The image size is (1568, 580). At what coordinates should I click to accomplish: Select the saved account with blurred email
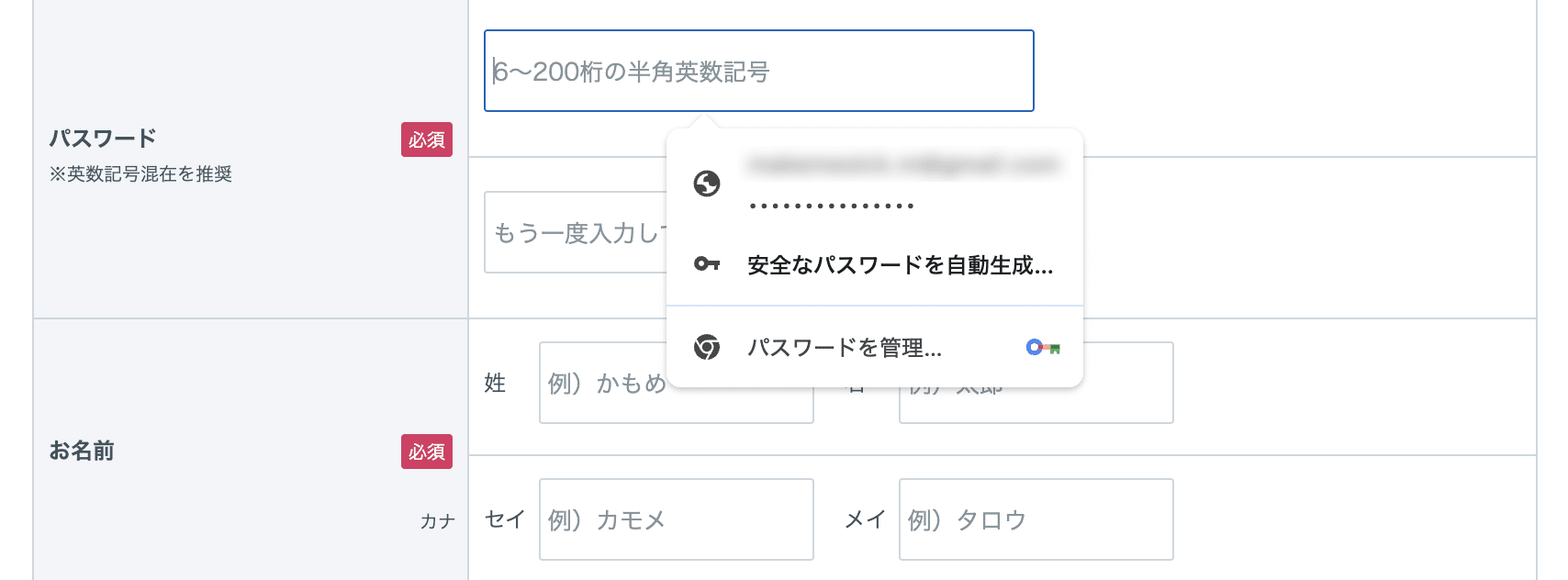click(903, 166)
